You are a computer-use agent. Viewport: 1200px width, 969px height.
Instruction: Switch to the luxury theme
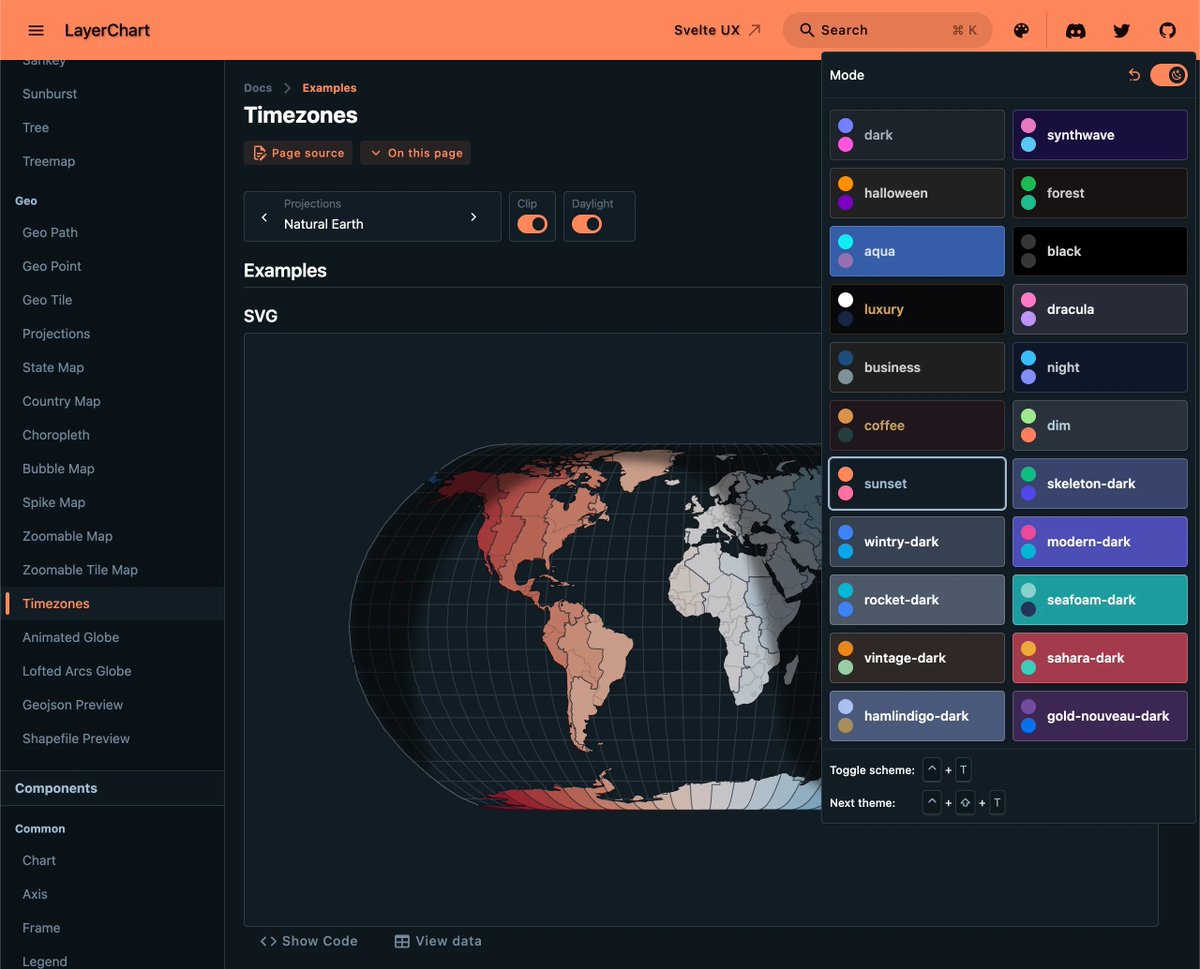(917, 309)
